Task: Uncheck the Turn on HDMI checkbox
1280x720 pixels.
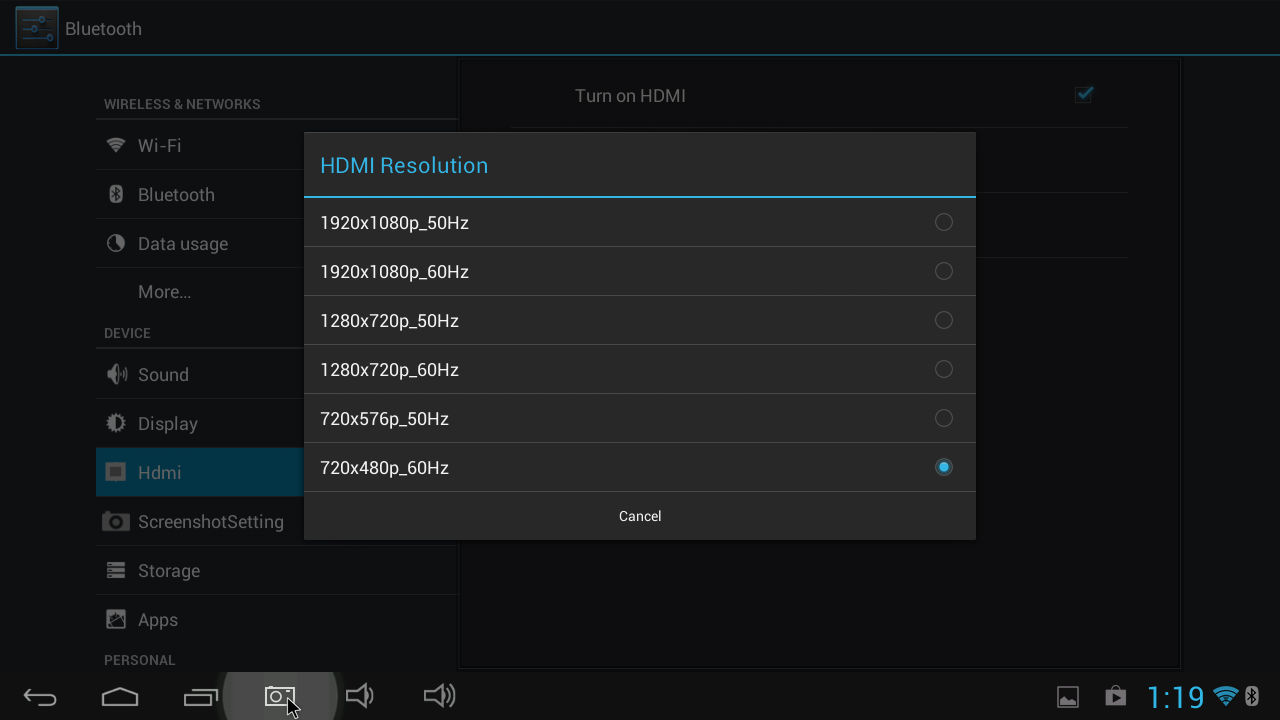Action: [x=1084, y=95]
